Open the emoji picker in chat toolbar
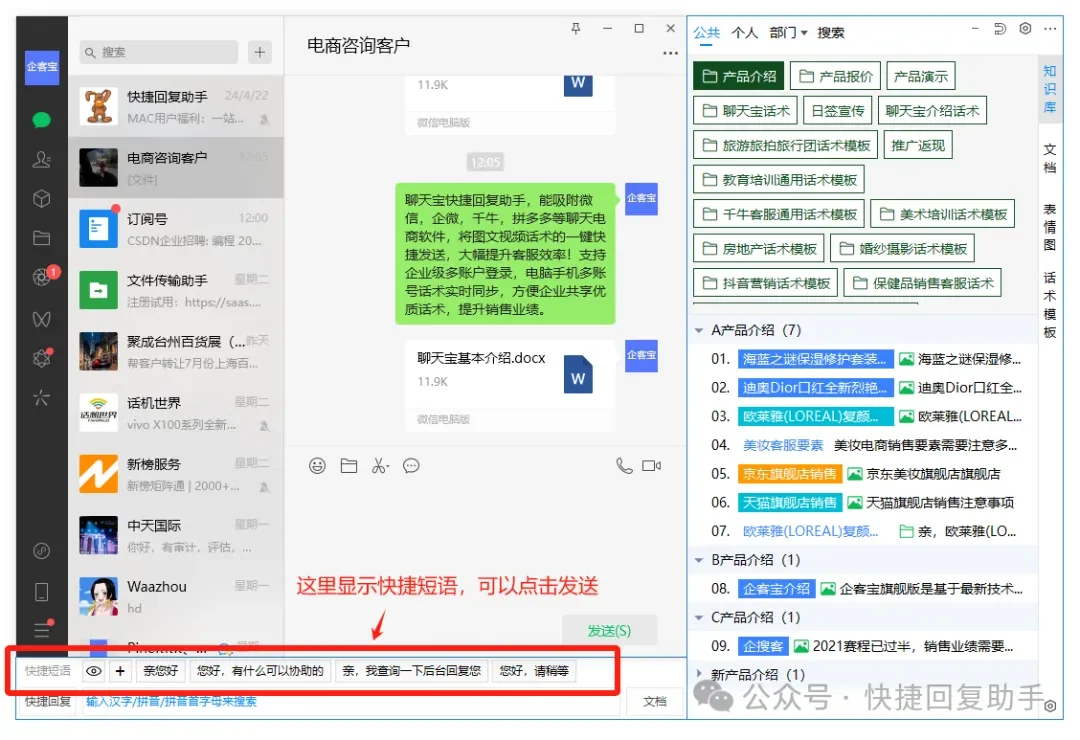Screen dimensions: 1080x740 click(x=317, y=466)
